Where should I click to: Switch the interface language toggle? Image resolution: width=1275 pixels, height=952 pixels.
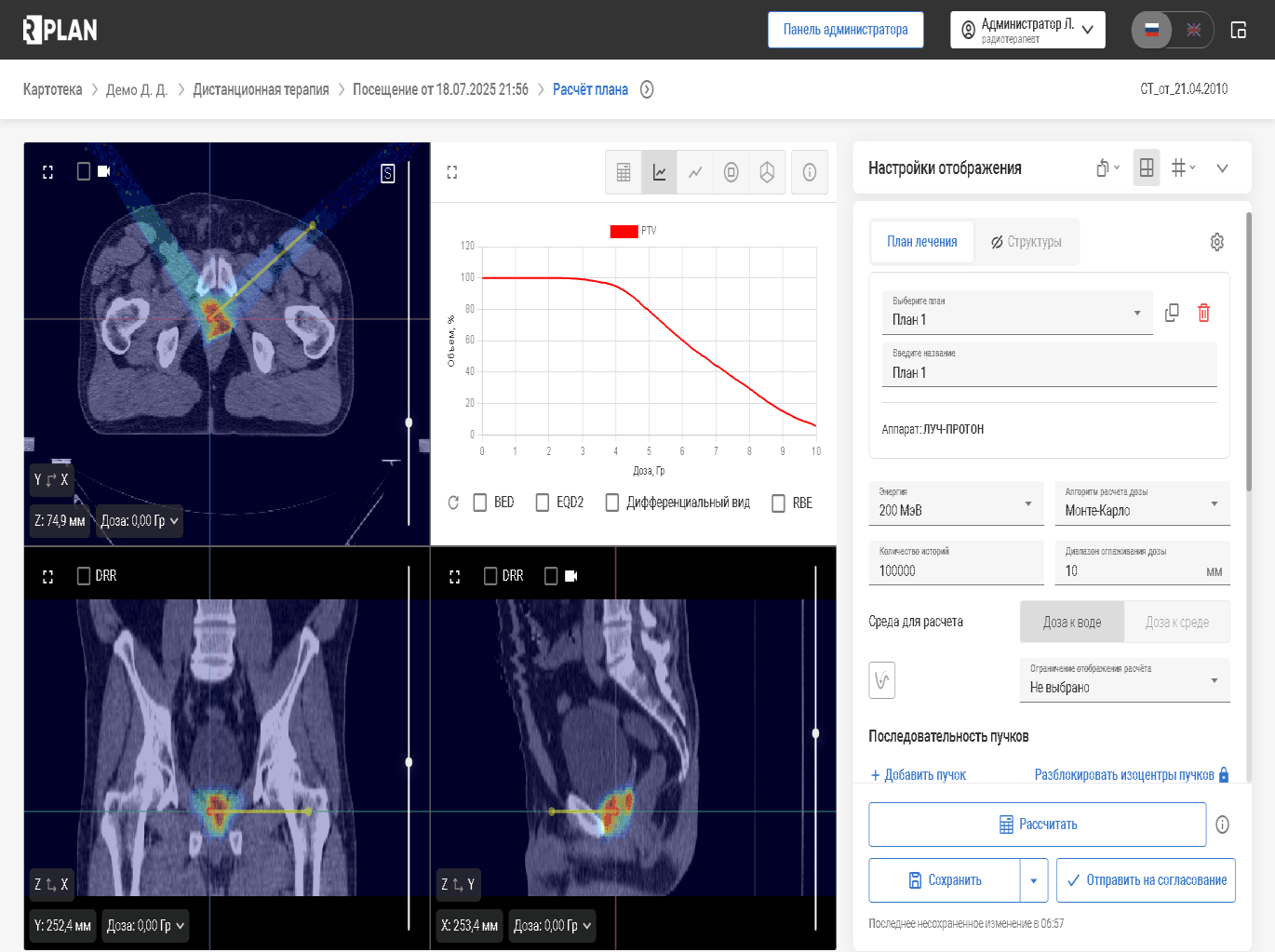point(1173,30)
